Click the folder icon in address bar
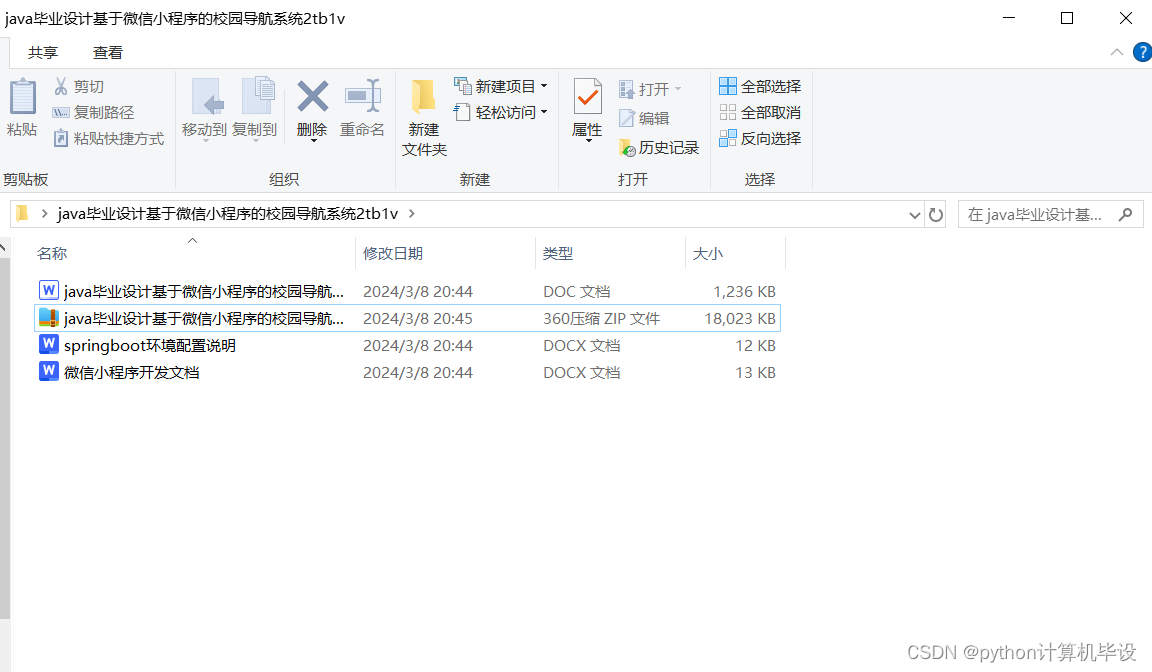This screenshot has height=672, width=1152. (x=23, y=213)
